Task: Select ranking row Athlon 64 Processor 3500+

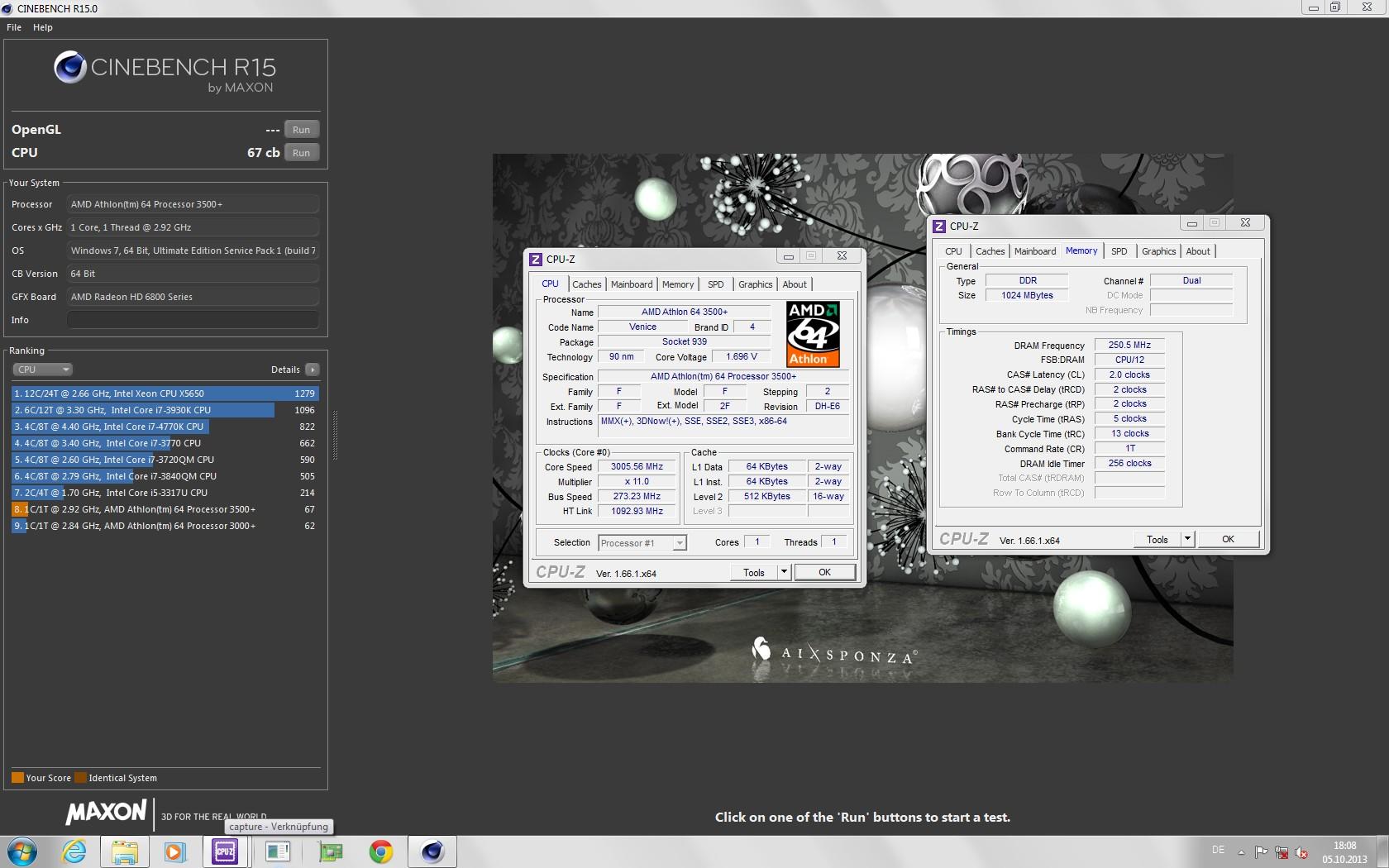Action: (x=165, y=509)
